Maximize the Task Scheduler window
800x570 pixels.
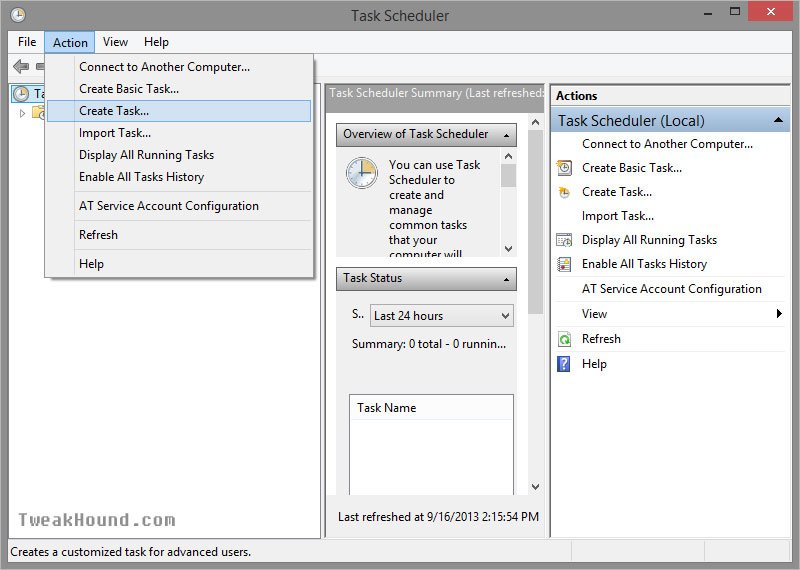(735, 11)
